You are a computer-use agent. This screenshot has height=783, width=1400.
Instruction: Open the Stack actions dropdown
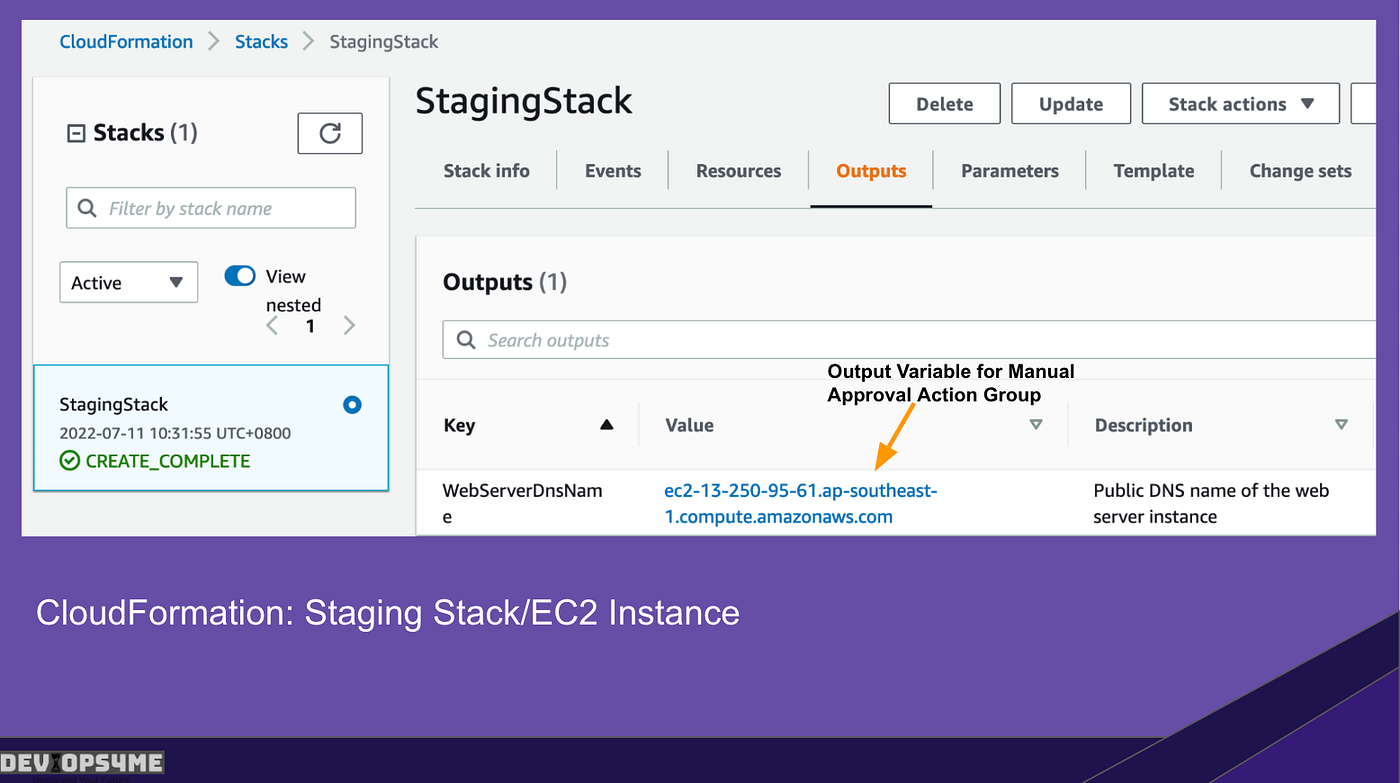tap(1240, 104)
